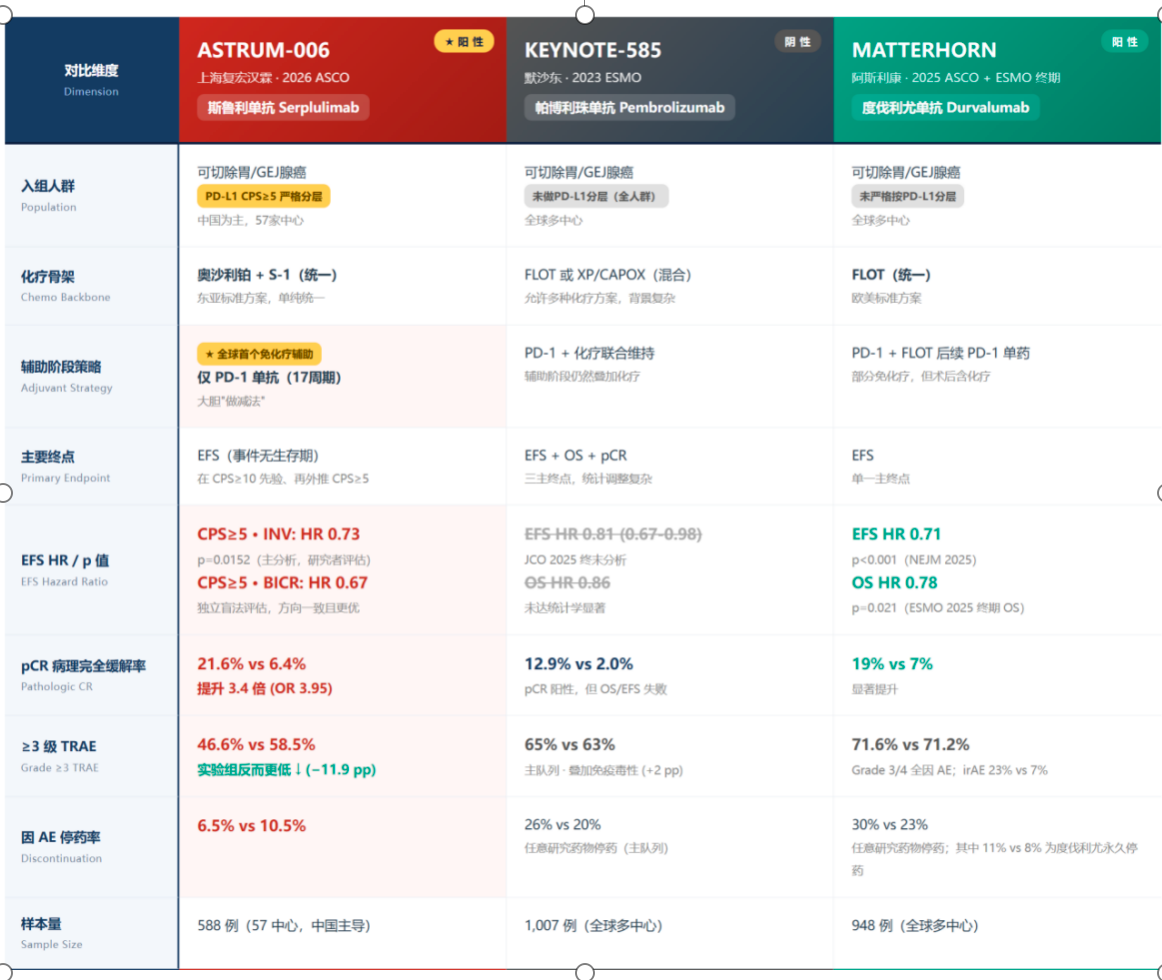The height and width of the screenshot is (980, 1162).
Task: Click the ASTRUM-006 column title
Action: point(263,50)
